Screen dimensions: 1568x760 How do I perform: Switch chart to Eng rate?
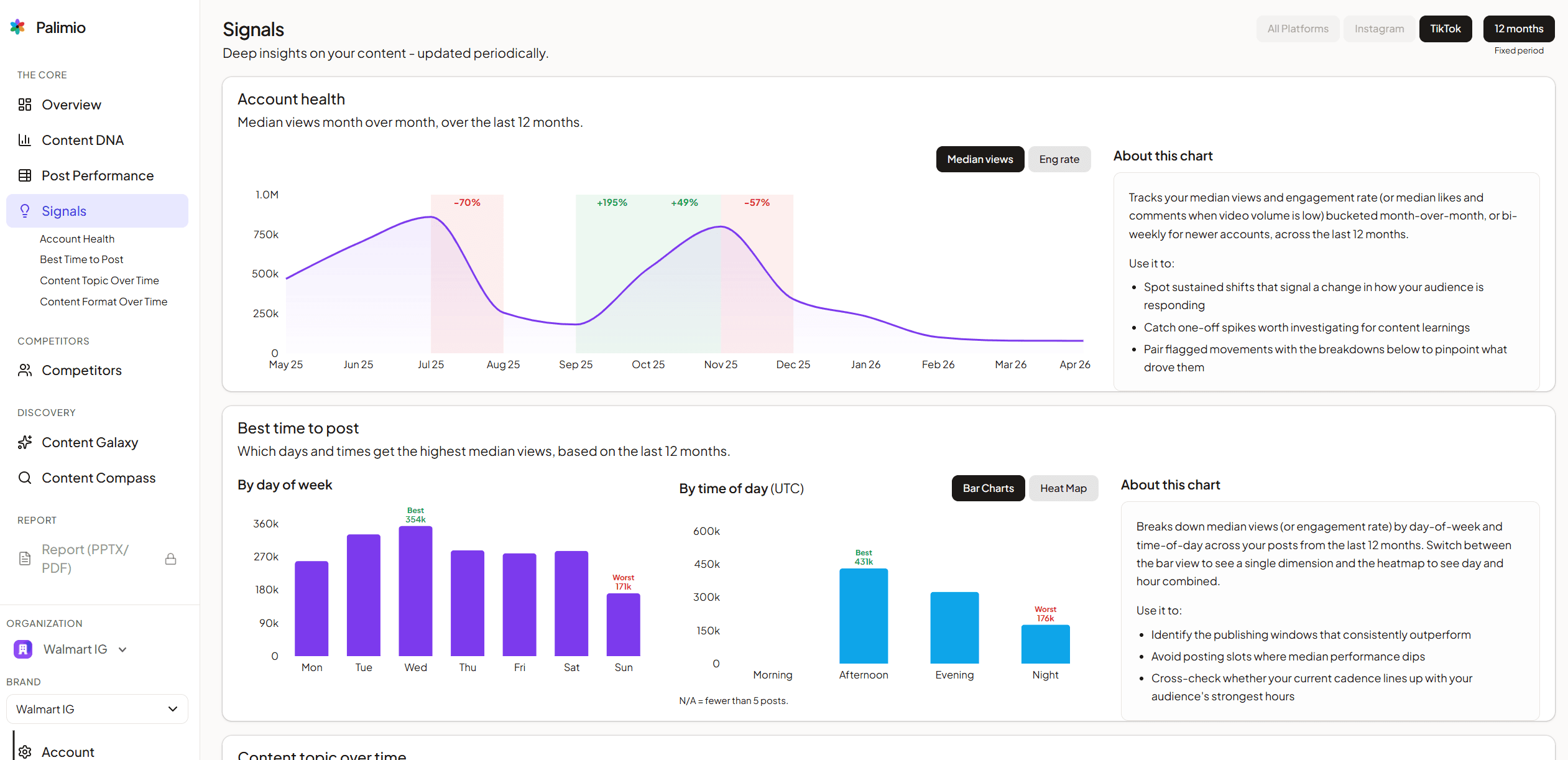tap(1059, 159)
